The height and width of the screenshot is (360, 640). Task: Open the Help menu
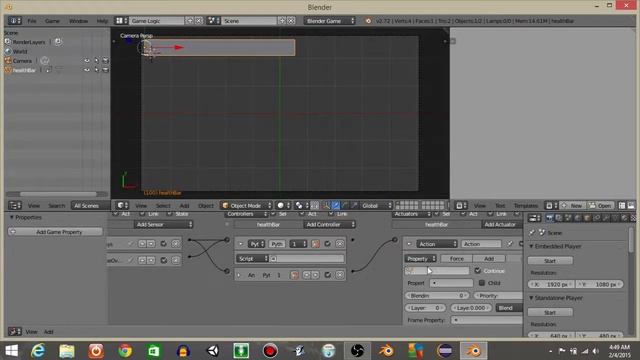pyautogui.click(x=102, y=21)
